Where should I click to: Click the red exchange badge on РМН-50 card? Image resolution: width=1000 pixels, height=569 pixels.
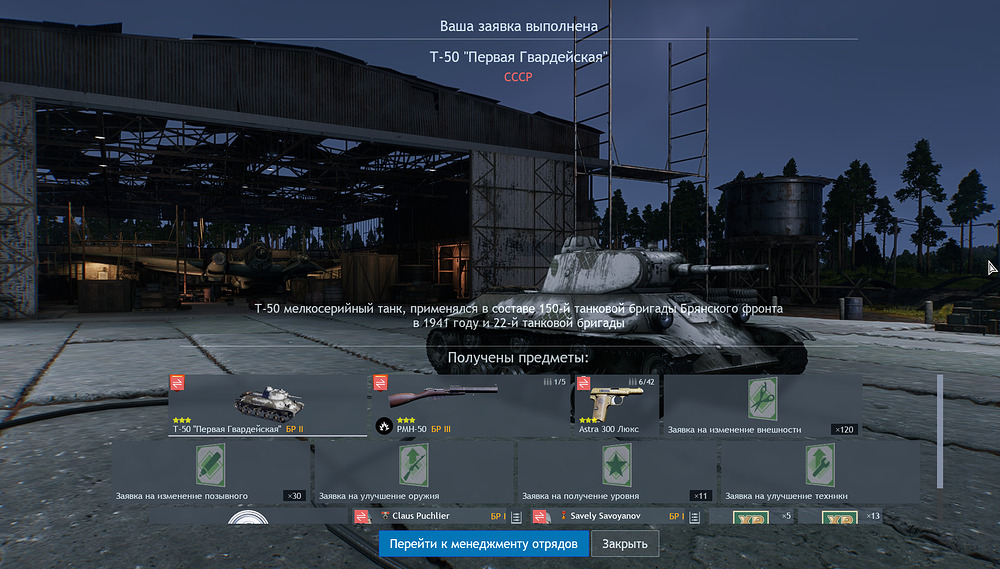[380, 383]
